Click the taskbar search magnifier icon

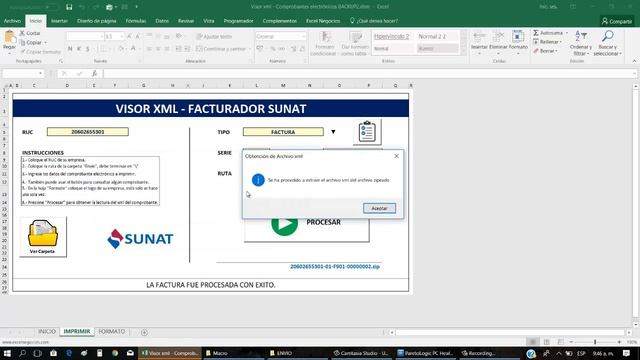22,353
